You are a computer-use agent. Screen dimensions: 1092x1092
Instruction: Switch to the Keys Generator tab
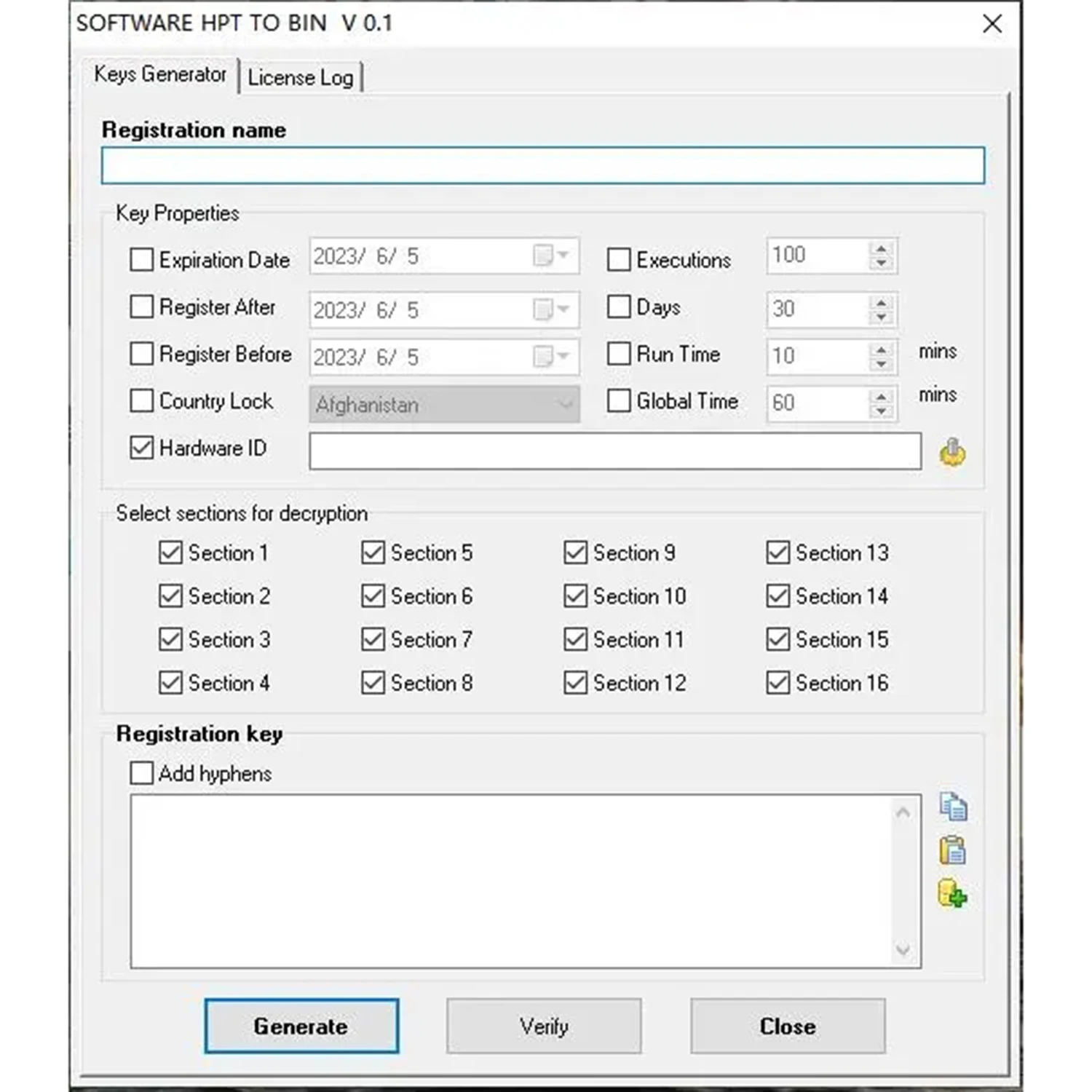(160, 74)
